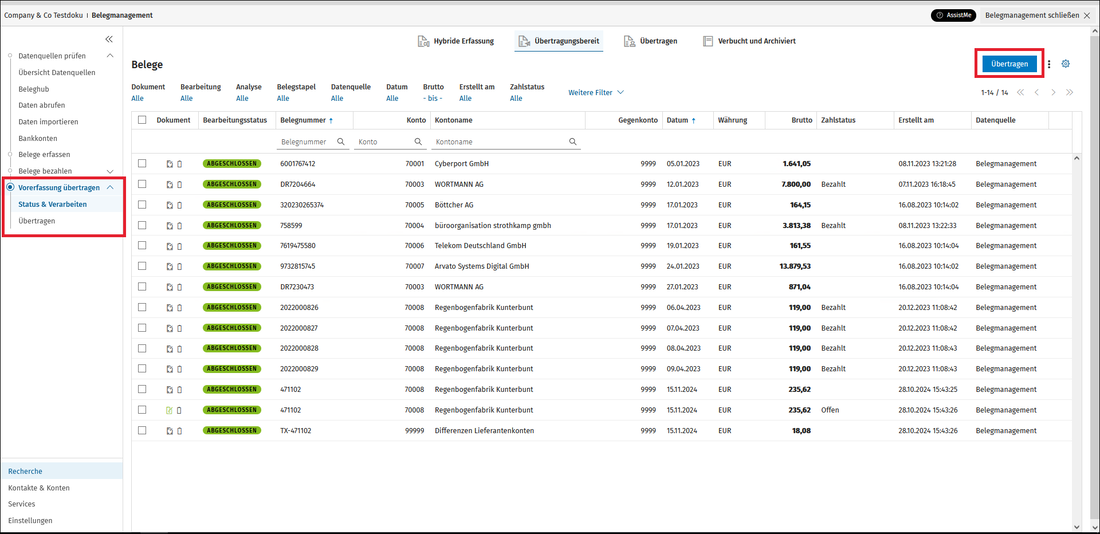The width and height of the screenshot is (1100, 534).
Task: Open the settings gear next to Übertragen
Action: pyautogui.click(x=1066, y=64)
